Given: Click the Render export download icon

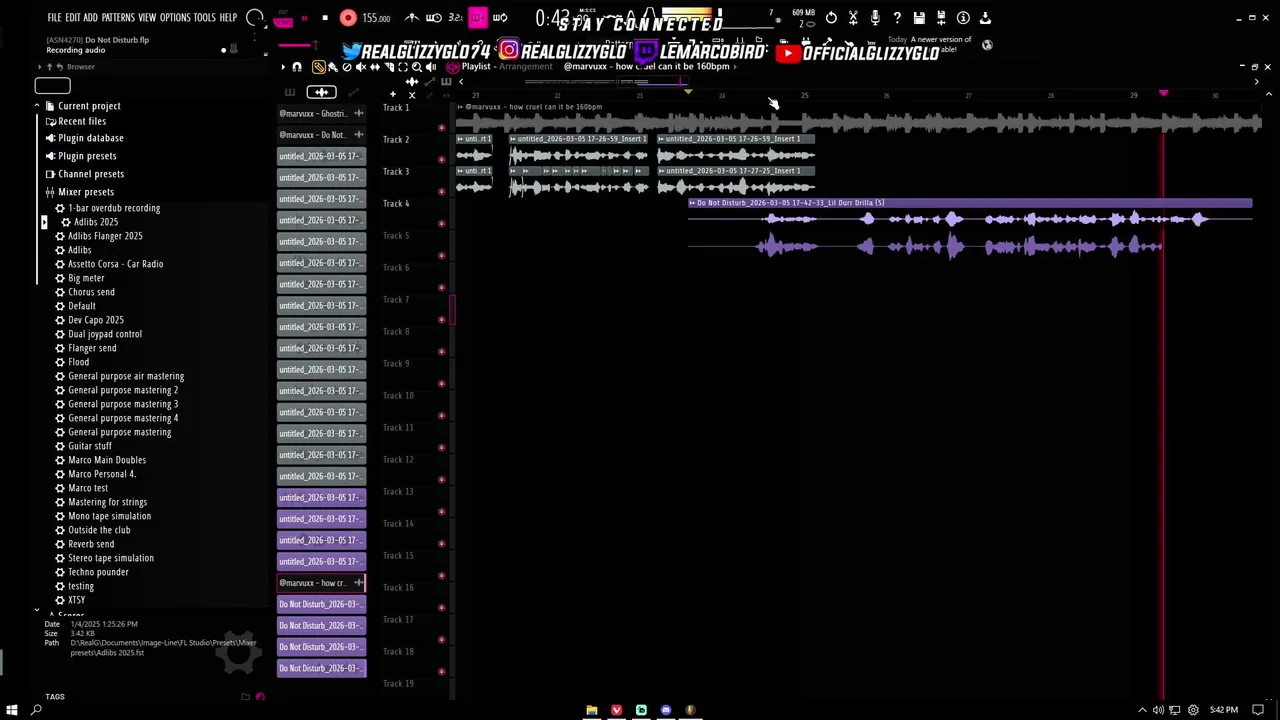Looking at the screenshot, I should pyautogui.click(x=985, y=18).
